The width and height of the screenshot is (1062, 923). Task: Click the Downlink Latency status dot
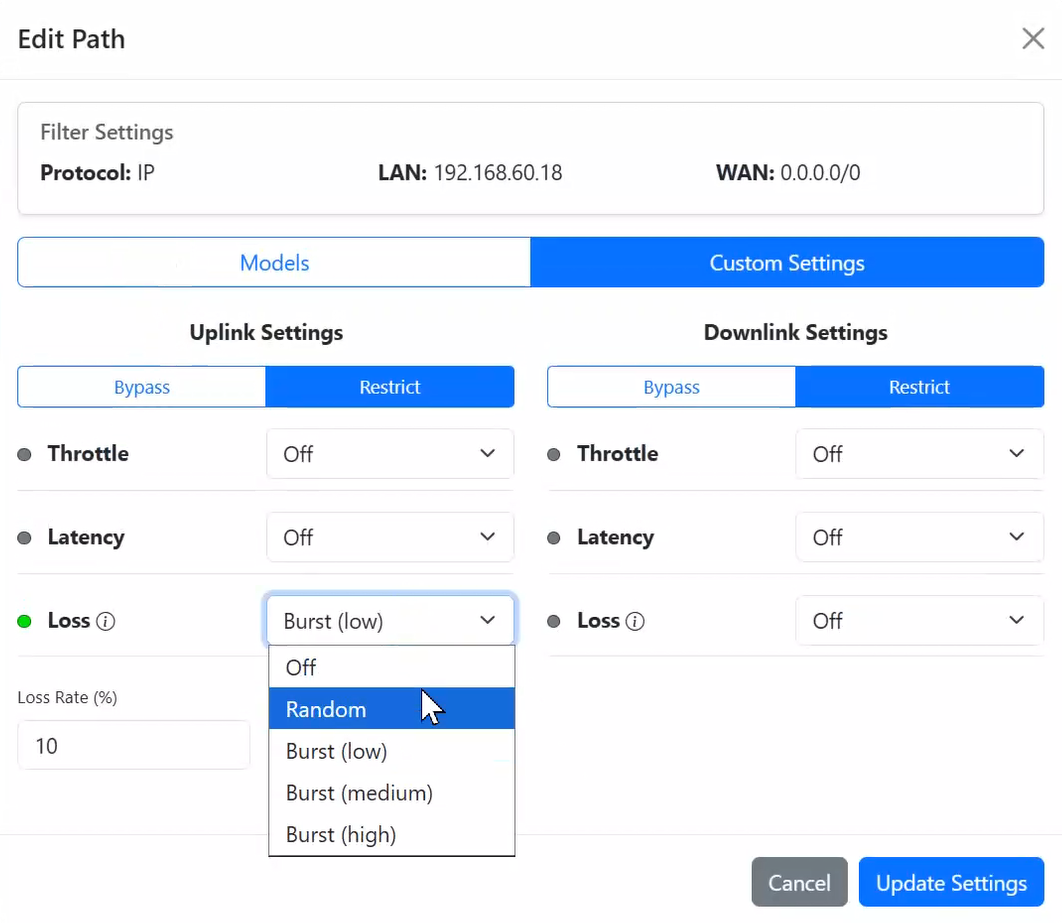(x=554, y=538)
